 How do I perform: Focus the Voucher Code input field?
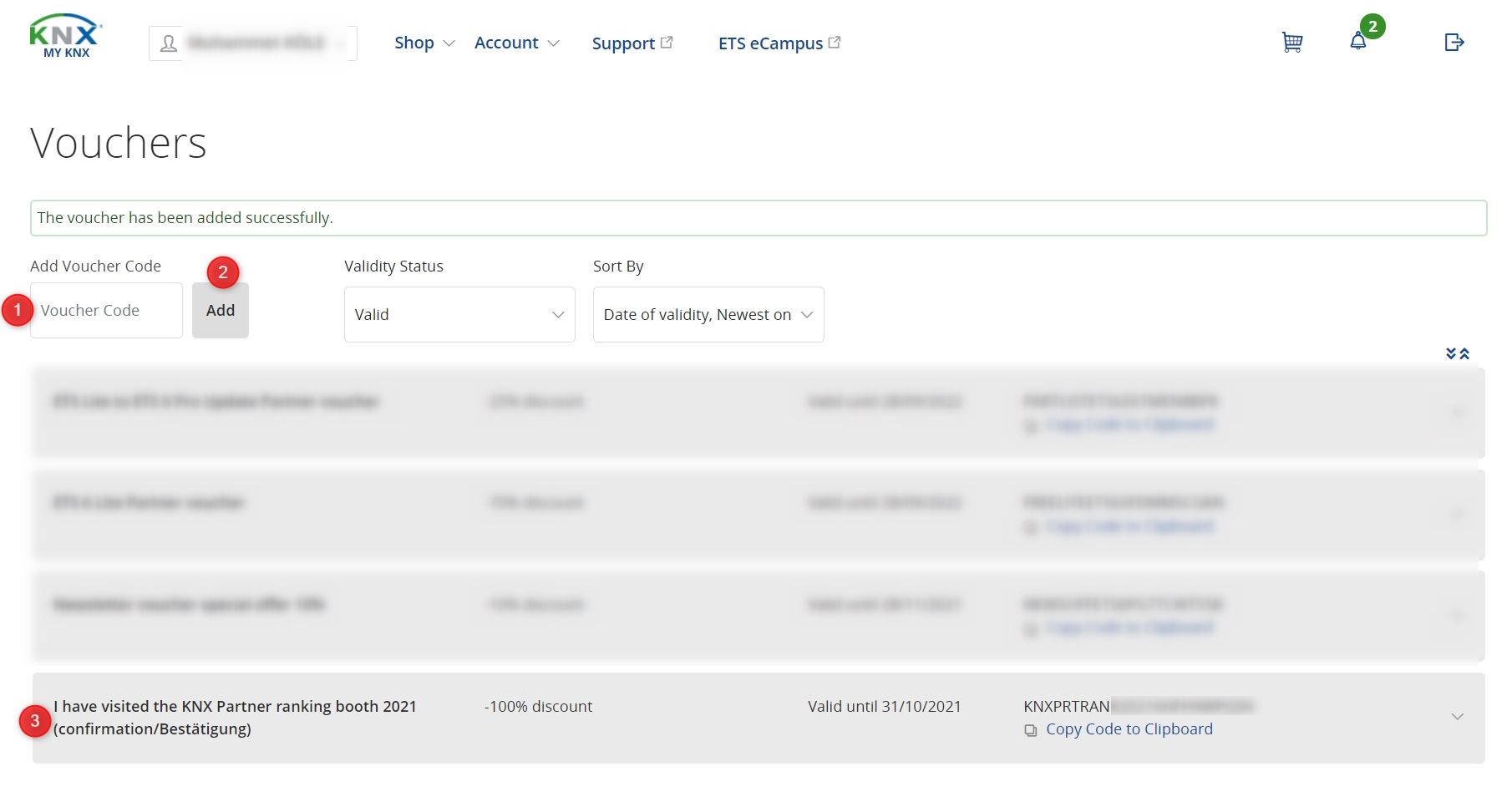pos(106,310)
